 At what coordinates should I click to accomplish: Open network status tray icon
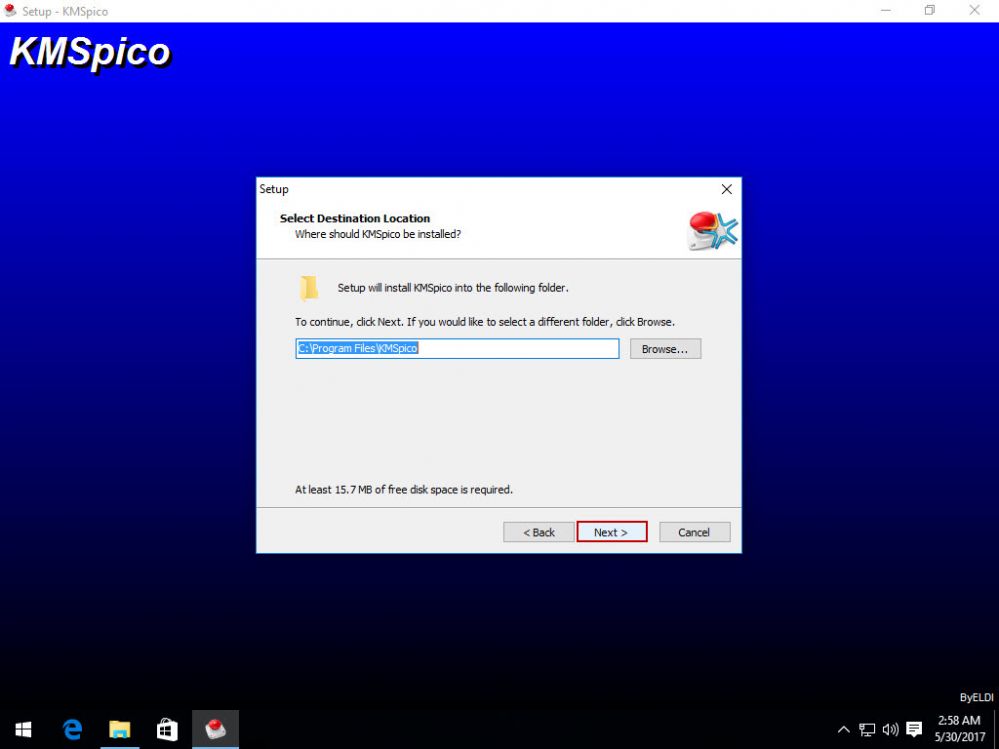(866, 729)
